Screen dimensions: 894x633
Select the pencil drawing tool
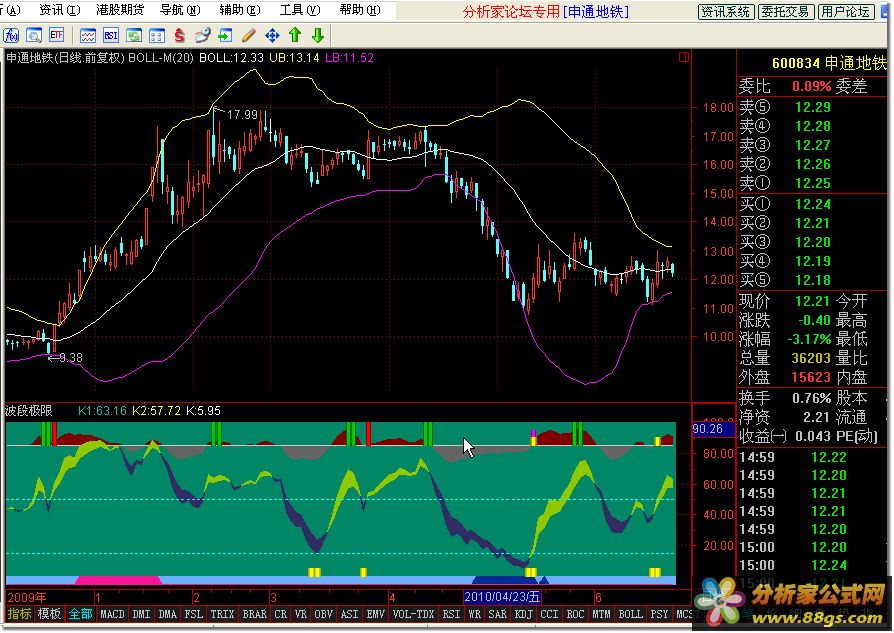249,35
